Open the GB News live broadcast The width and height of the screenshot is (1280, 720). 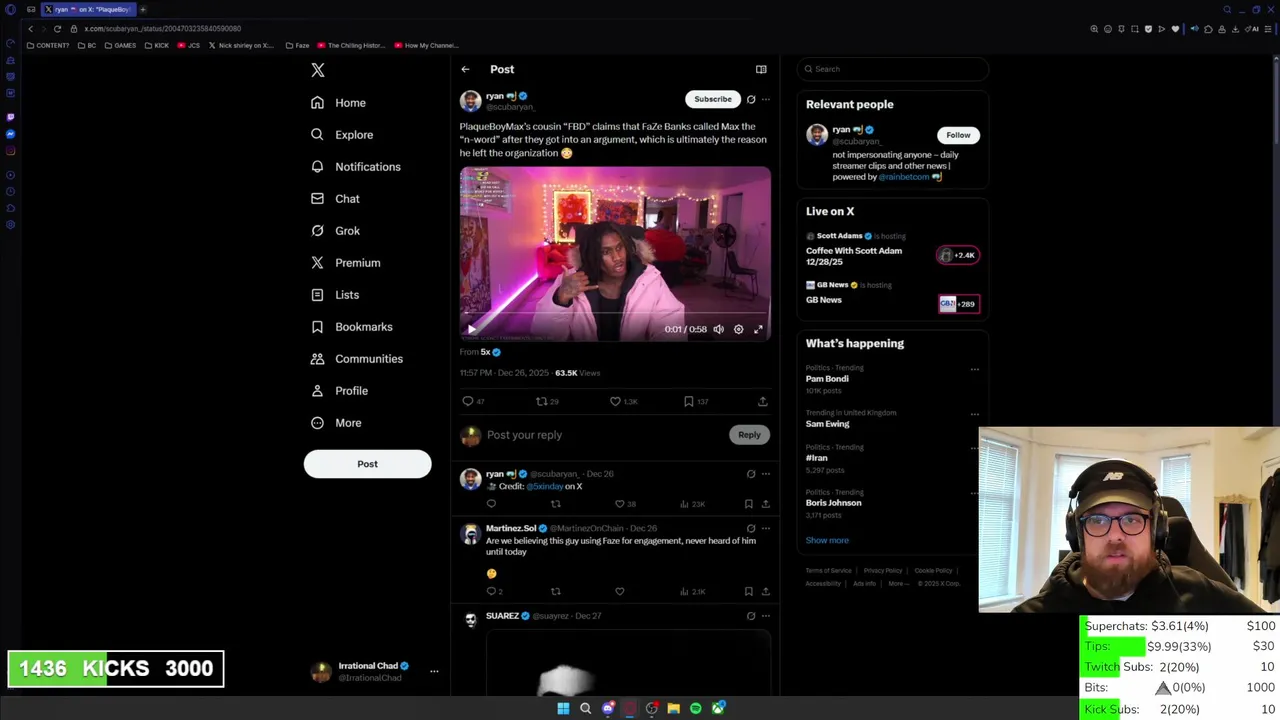(892, 295)
